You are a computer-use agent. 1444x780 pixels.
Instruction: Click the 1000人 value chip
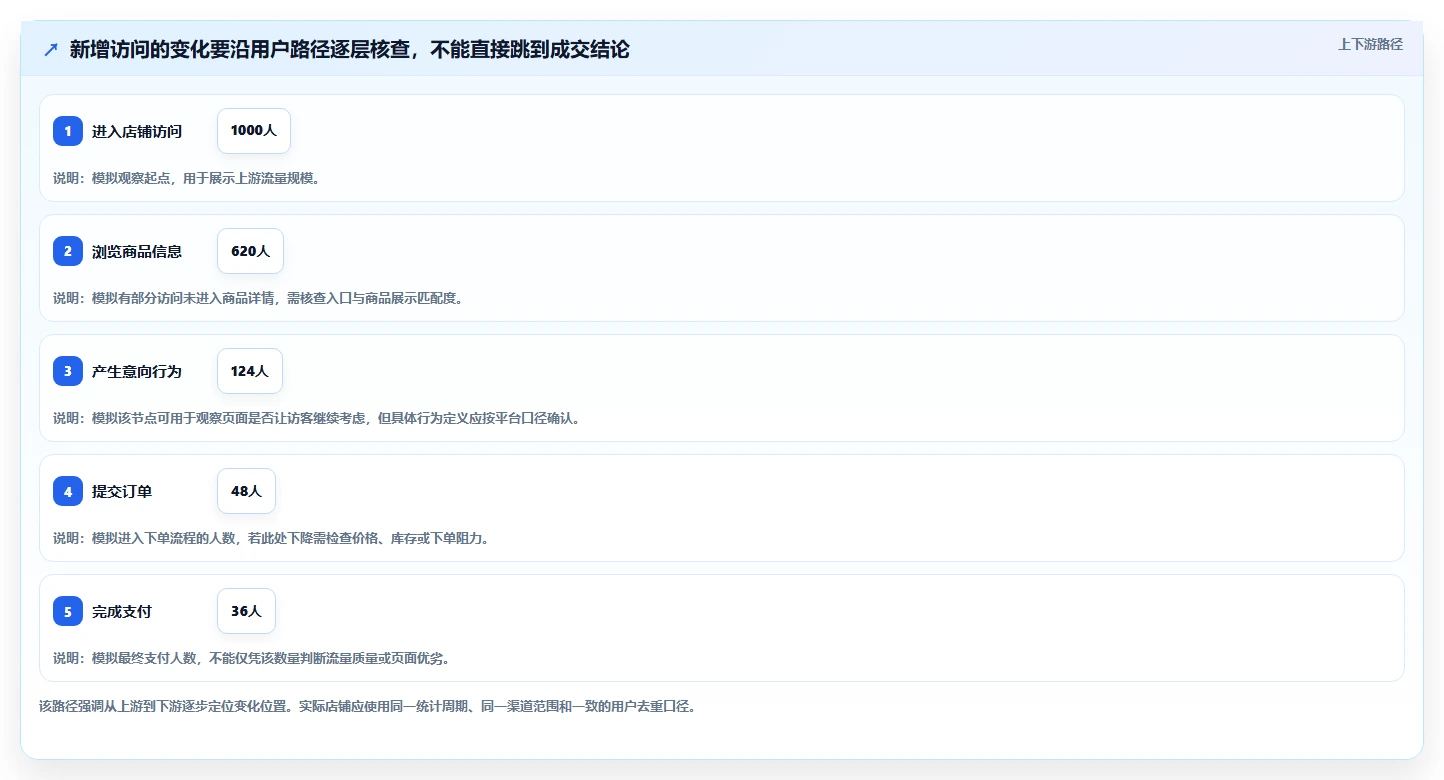pyautogui.click(x=254, y=131)
